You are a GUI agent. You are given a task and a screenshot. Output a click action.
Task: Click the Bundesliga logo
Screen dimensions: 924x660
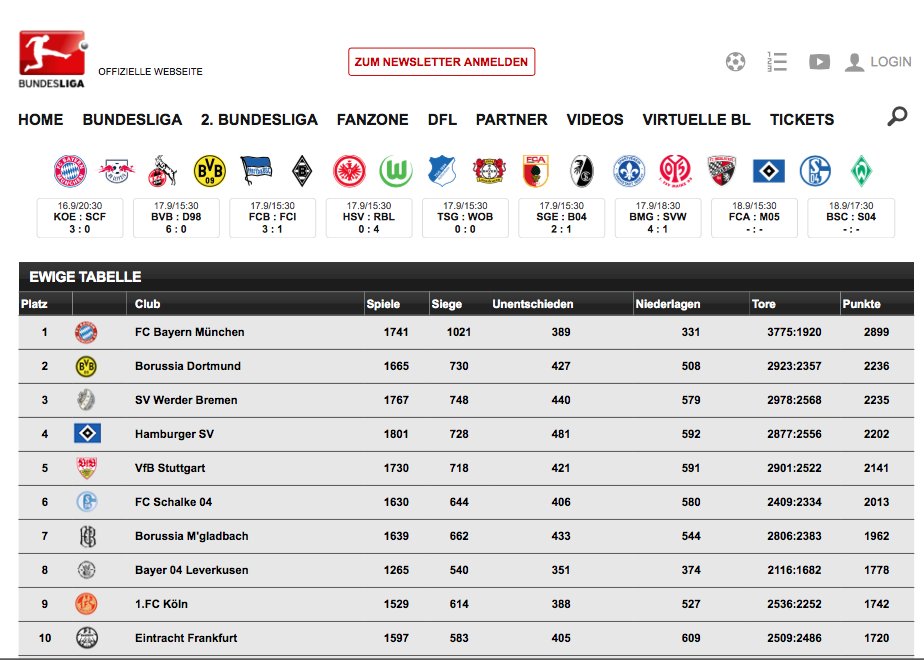point(53,59)
